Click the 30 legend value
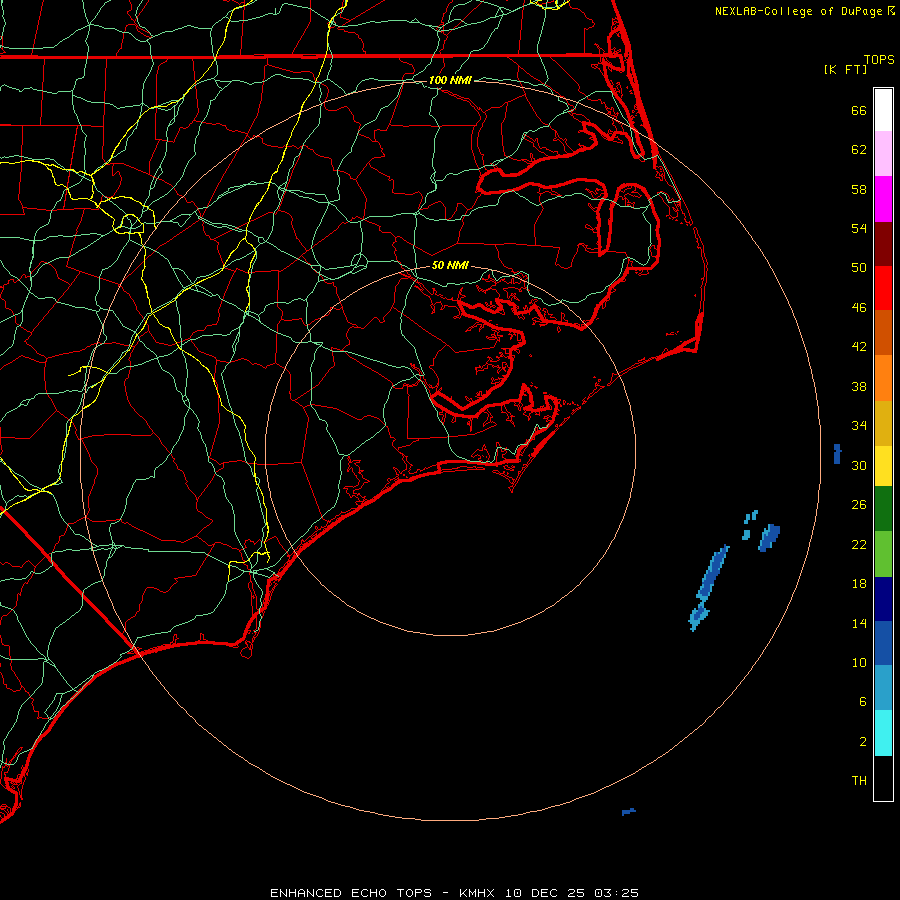This screenshot has height=900, width=900. click(x=859, y=465)
